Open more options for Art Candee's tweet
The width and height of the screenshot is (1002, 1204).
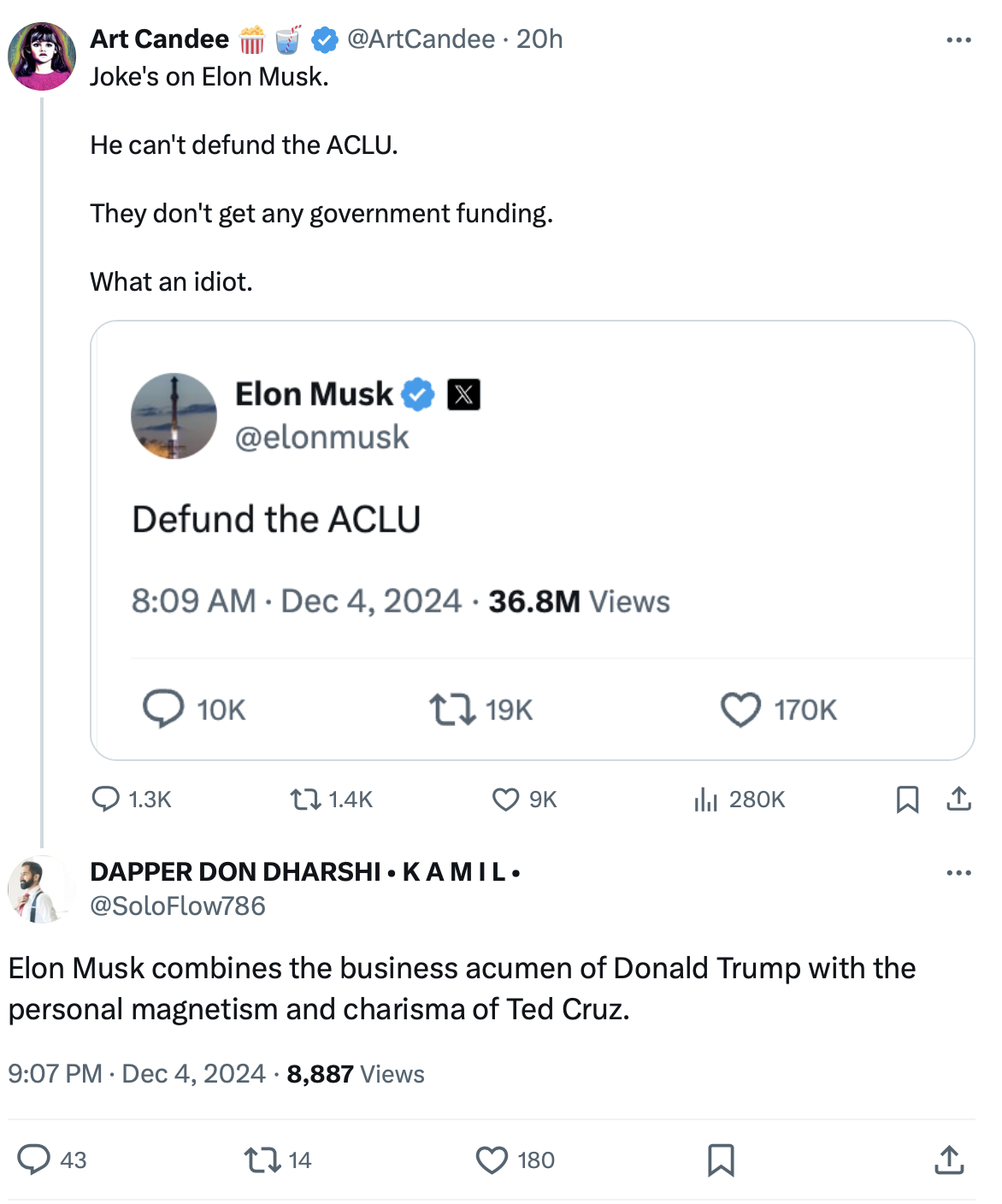tap(959, 40)
